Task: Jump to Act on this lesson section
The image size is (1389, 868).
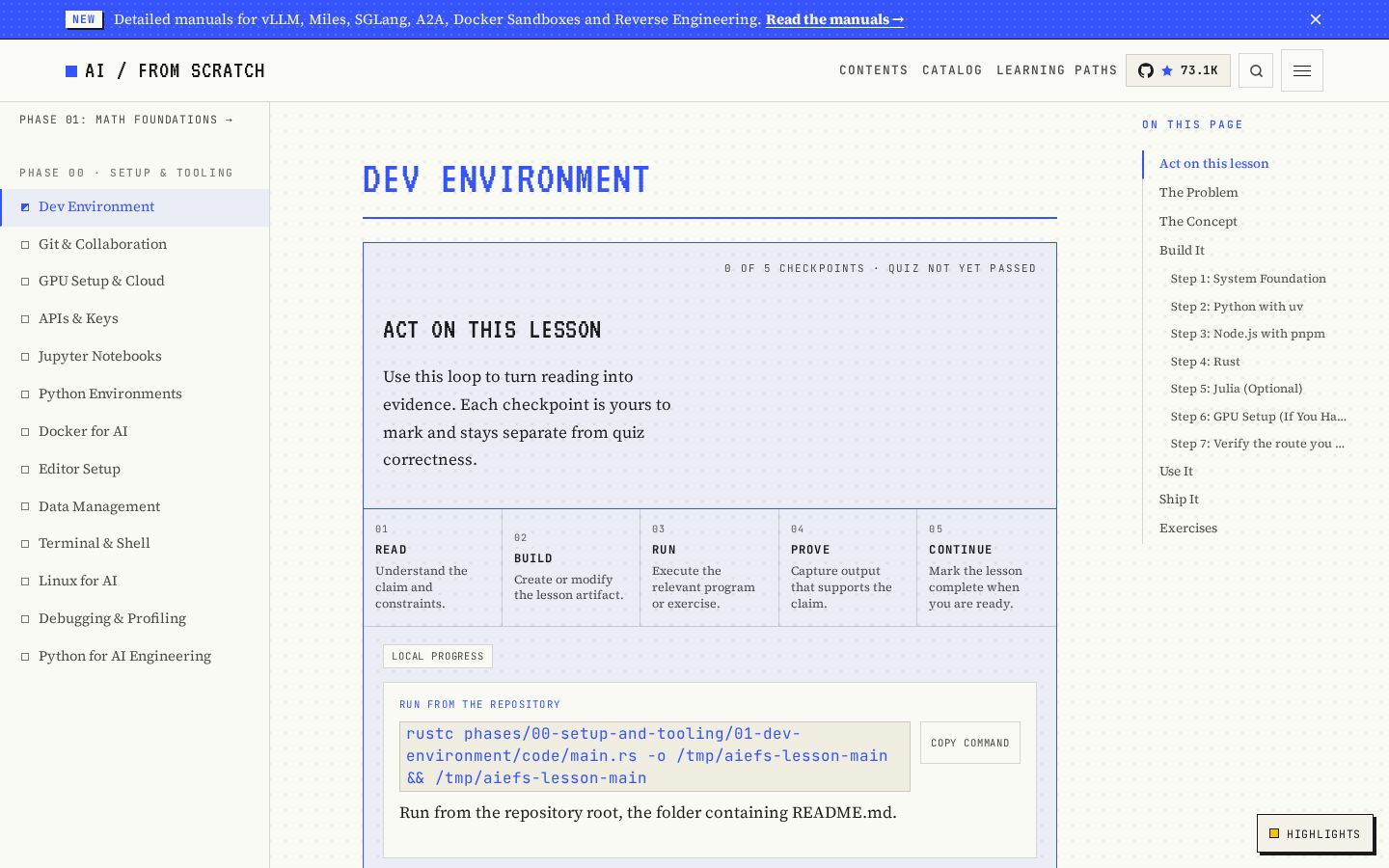Action: tap(1213, 164)
